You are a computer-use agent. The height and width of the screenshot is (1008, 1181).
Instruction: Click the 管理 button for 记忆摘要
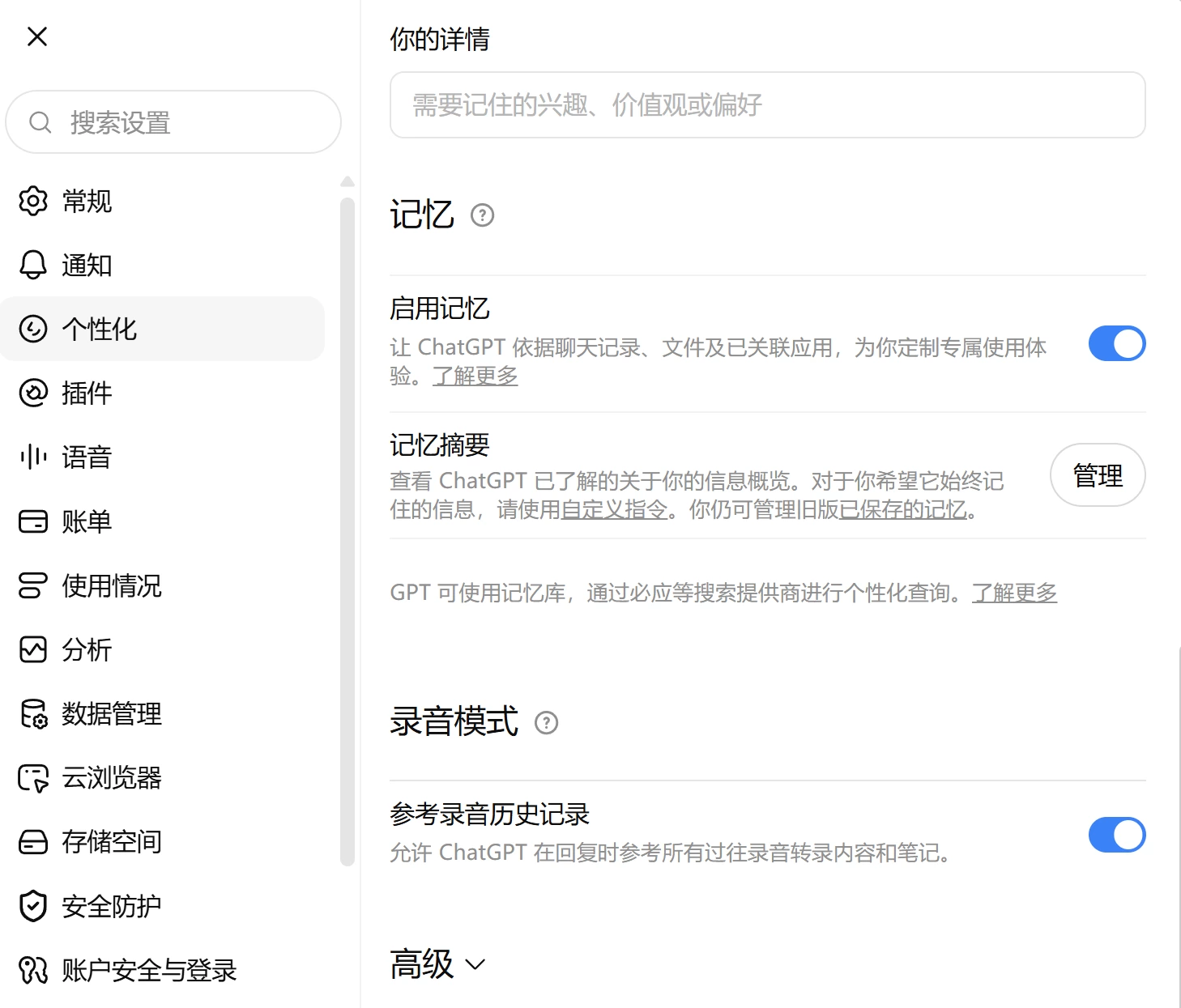coord(1098,474)
